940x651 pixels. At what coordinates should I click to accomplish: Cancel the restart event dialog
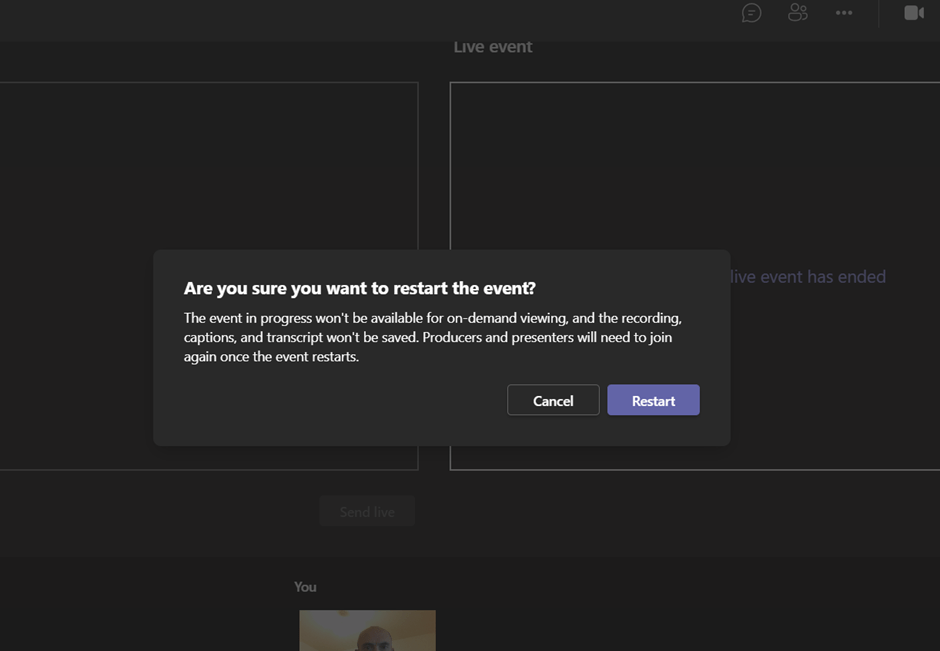point(553,400)
